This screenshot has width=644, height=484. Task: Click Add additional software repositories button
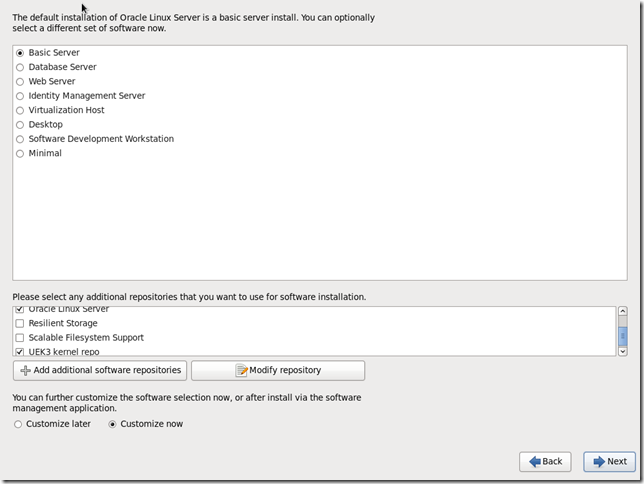point(100,371)
